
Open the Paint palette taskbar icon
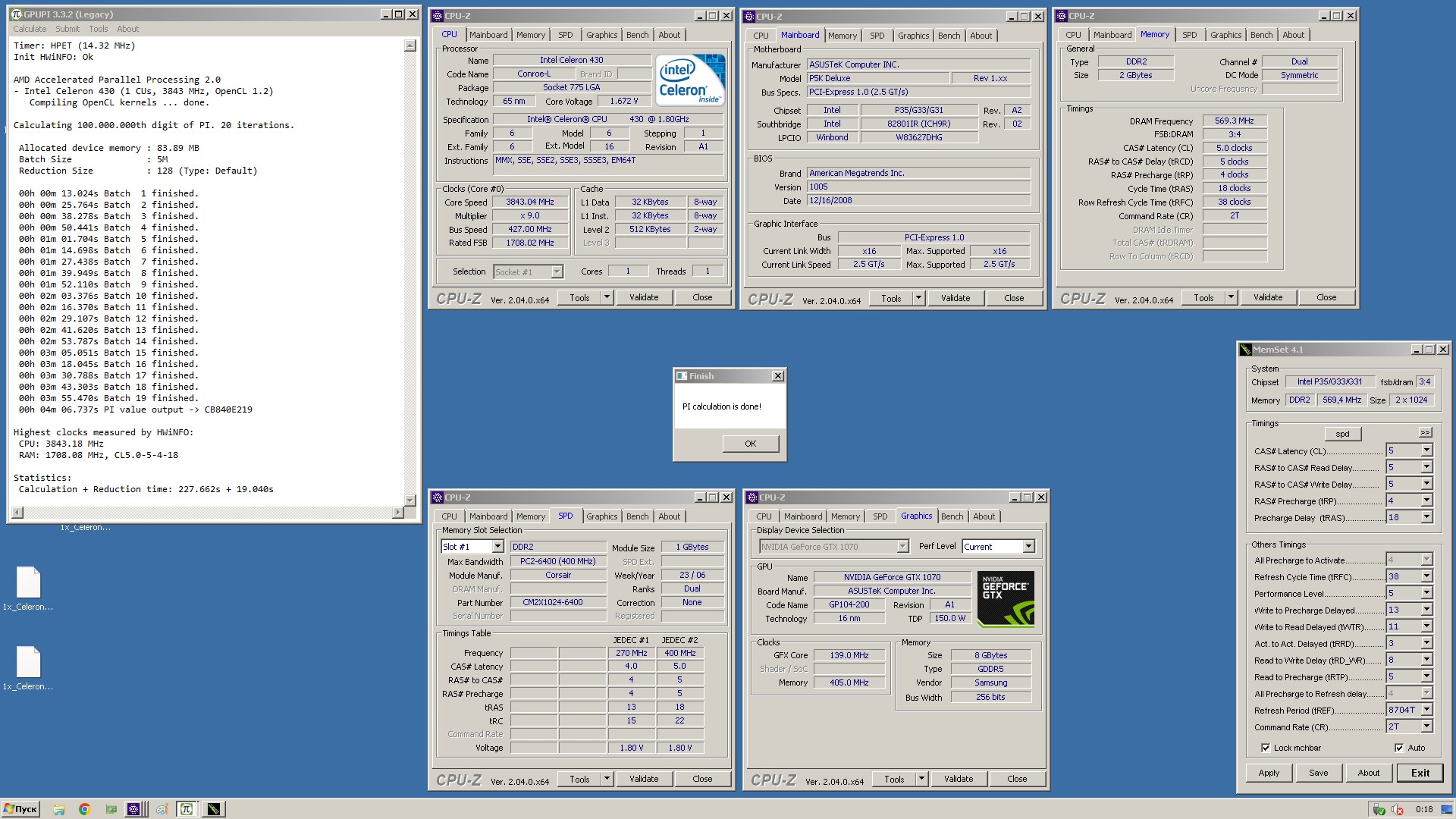162,809
